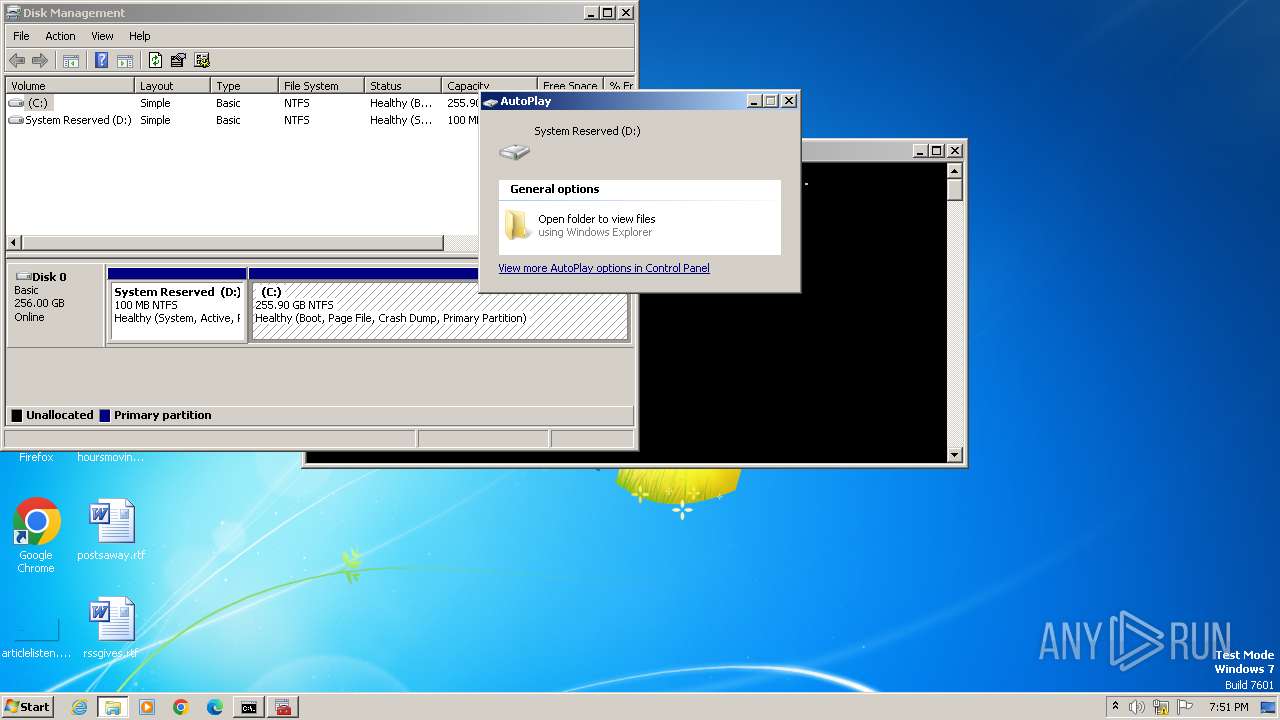
Task: Click the Refresh toolbar icon in Disk Management
Action: pos(155,60)
